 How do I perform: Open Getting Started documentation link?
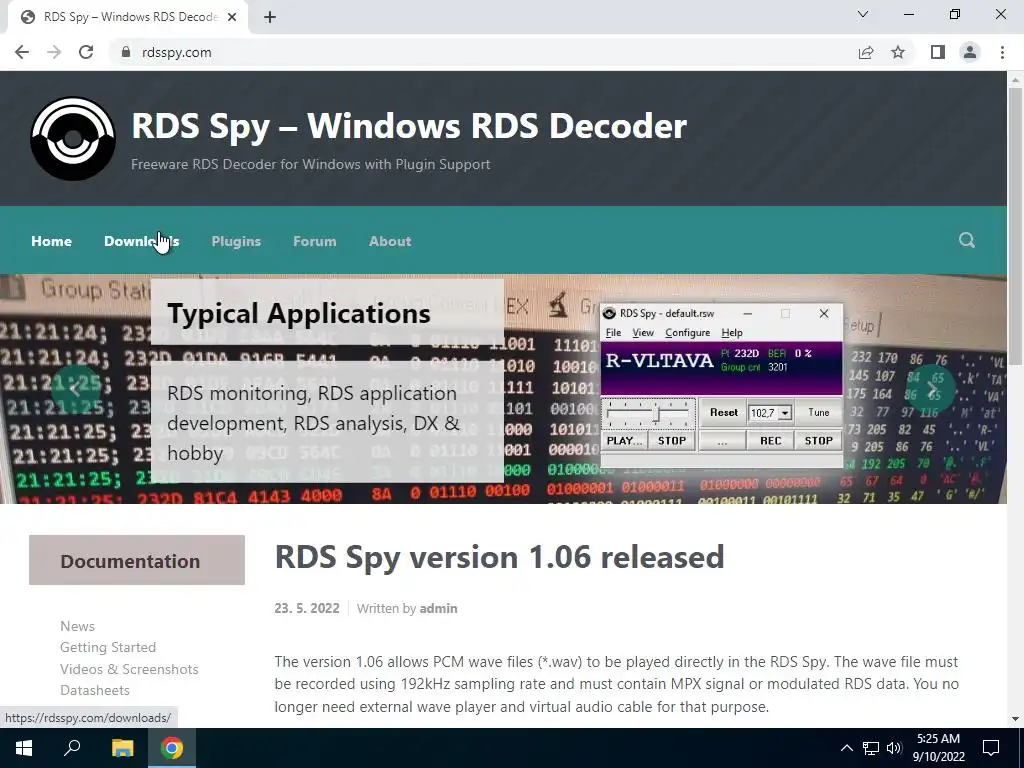point(108,647)
